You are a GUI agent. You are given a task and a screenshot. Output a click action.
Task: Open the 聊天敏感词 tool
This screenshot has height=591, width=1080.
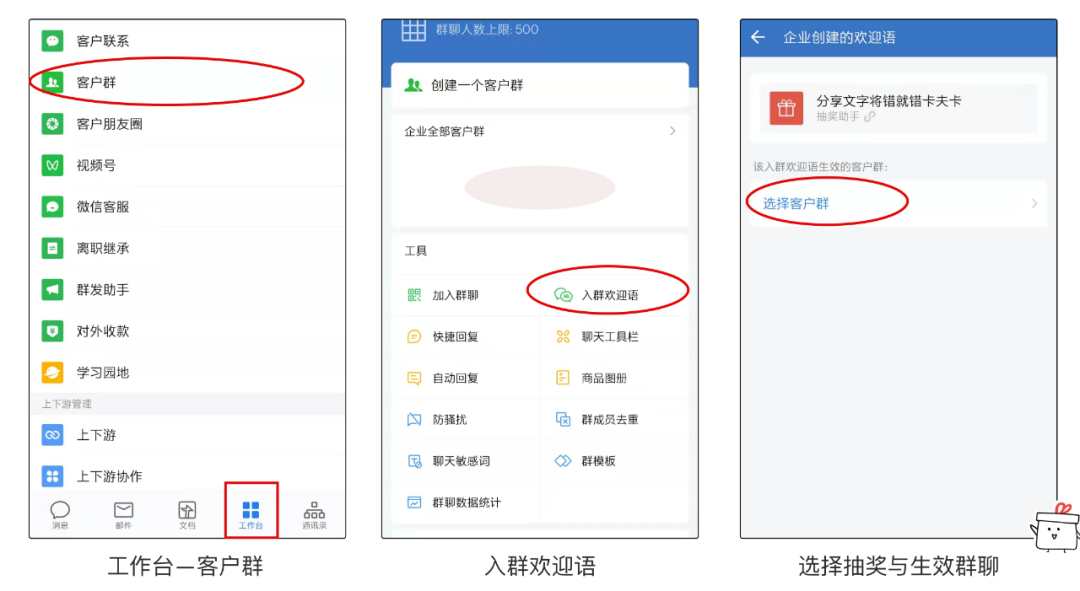tap(460, 461)
